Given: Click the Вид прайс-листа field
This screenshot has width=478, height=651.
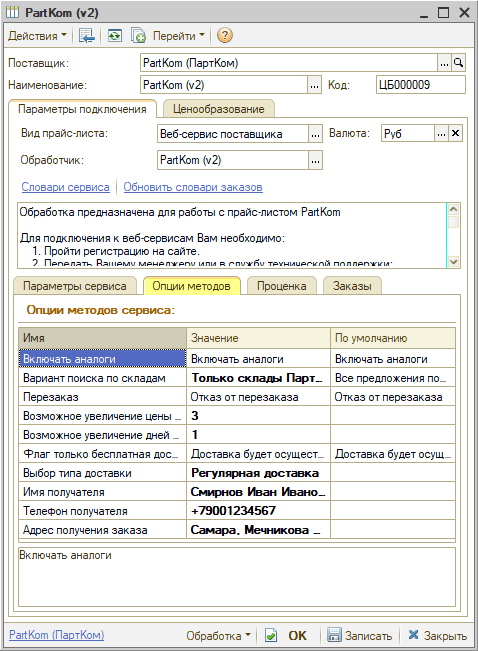Looking at the screenshot, I should coord(233,134).
